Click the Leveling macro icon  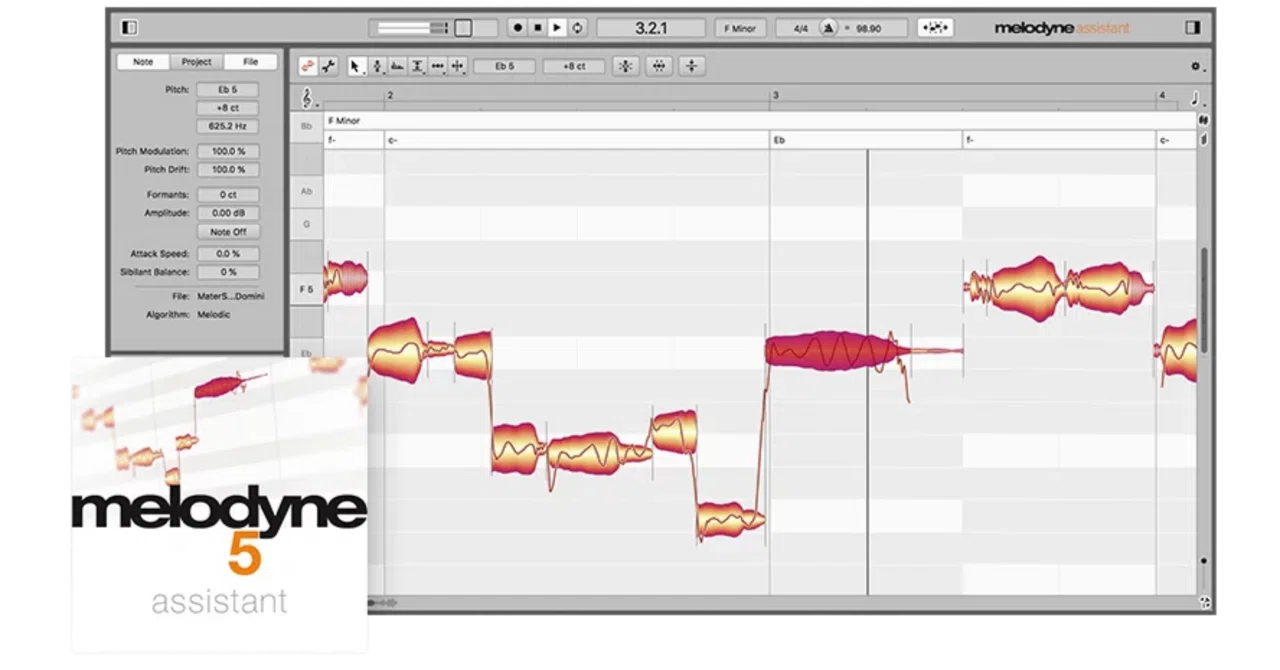coord(692,66)
